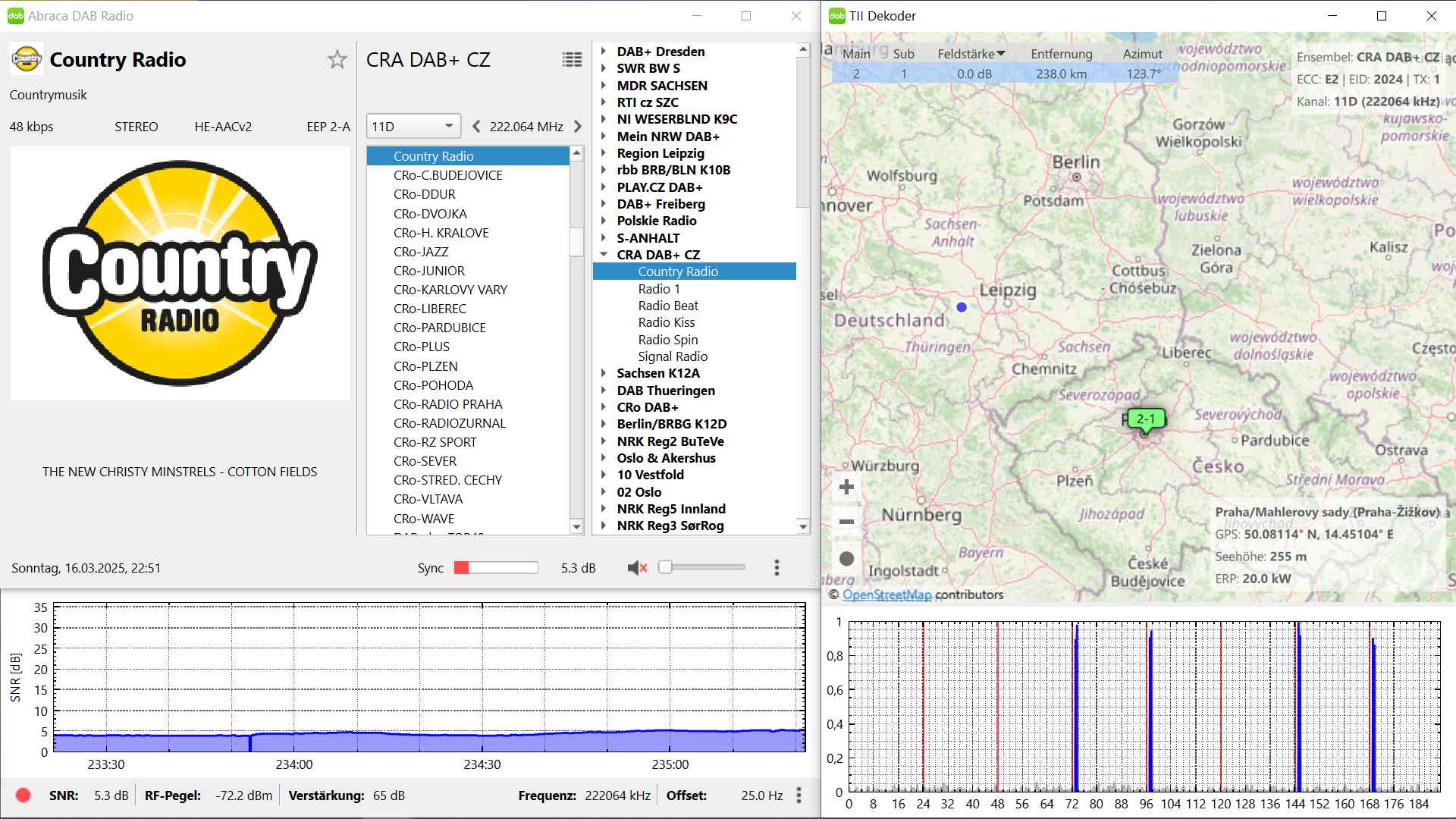Sort transmitters by Entfernung column
Screen dimensions: 1456x819
1061,54
